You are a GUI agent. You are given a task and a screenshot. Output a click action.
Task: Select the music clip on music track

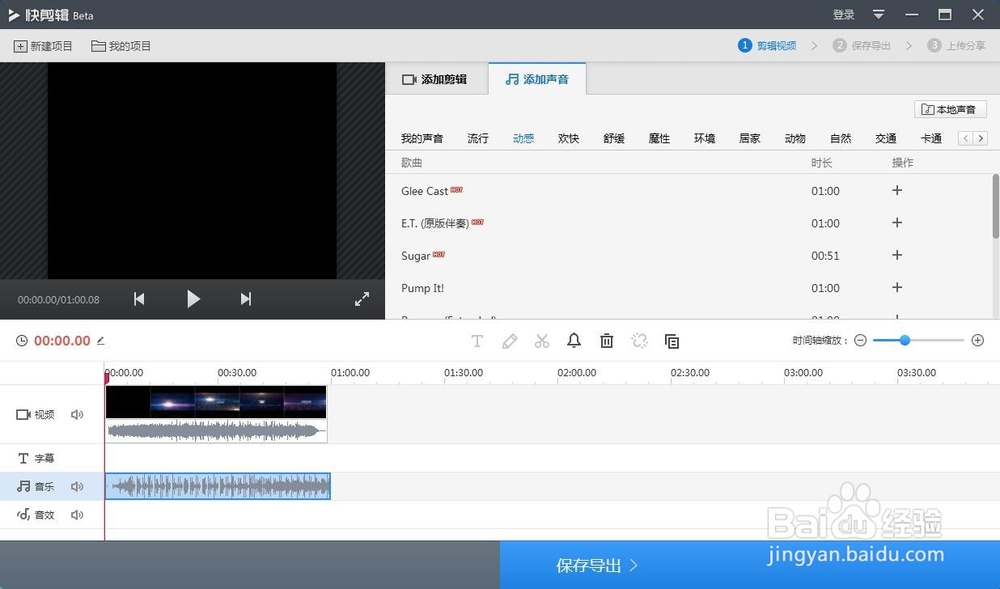pos(217,486)
